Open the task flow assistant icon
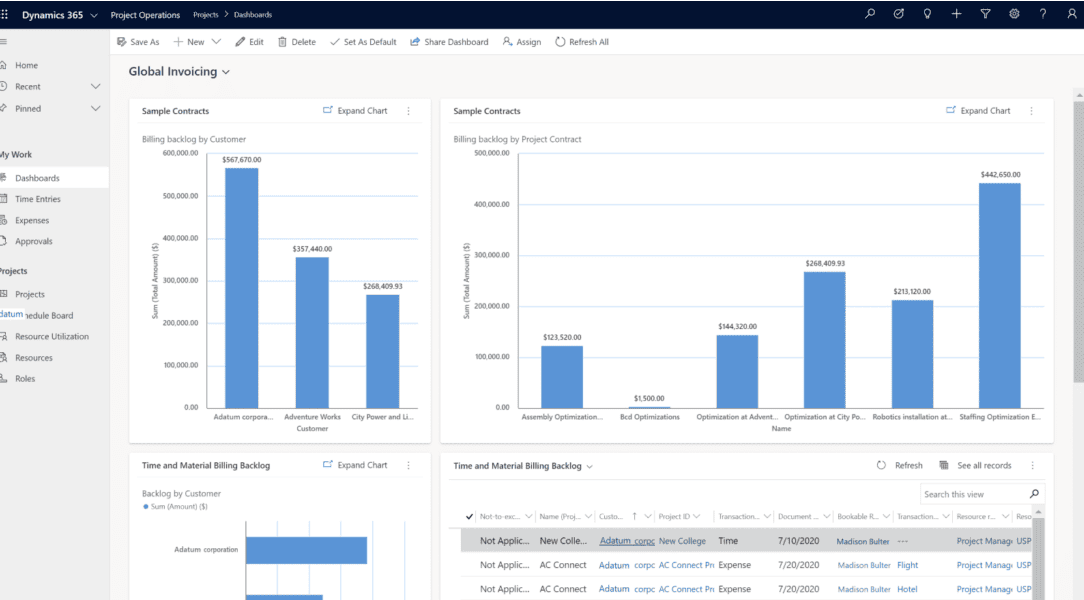The height and width of the screenshot is (600, 1084). click(x=899, y=14)
